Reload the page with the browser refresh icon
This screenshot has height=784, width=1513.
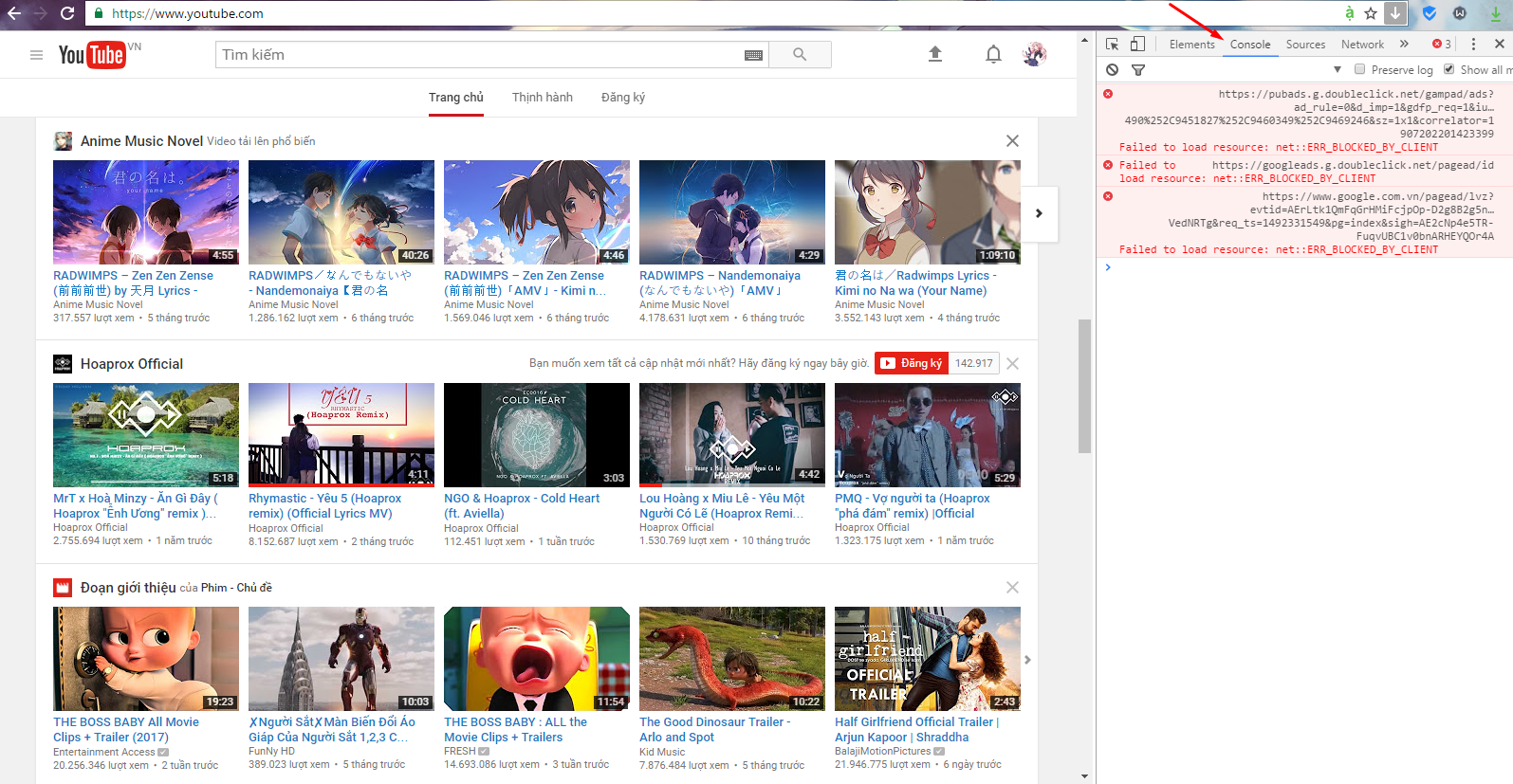(x=67, y=13)
